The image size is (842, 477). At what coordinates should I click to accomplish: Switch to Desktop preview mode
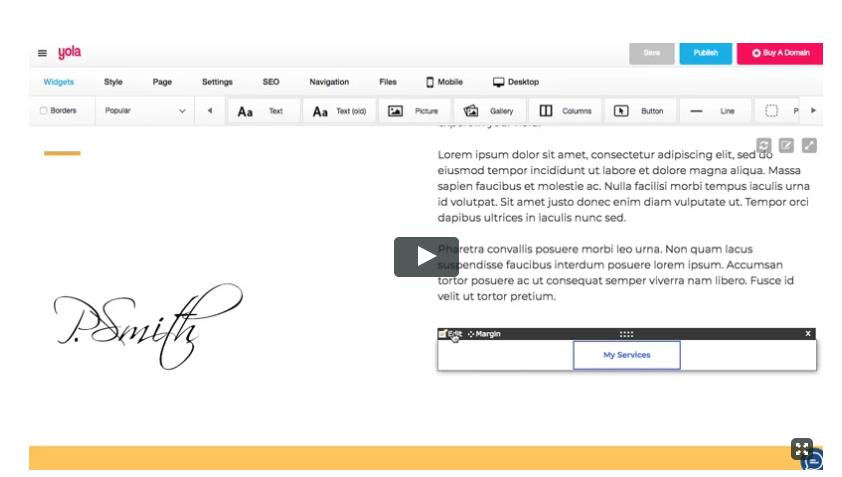515,82
